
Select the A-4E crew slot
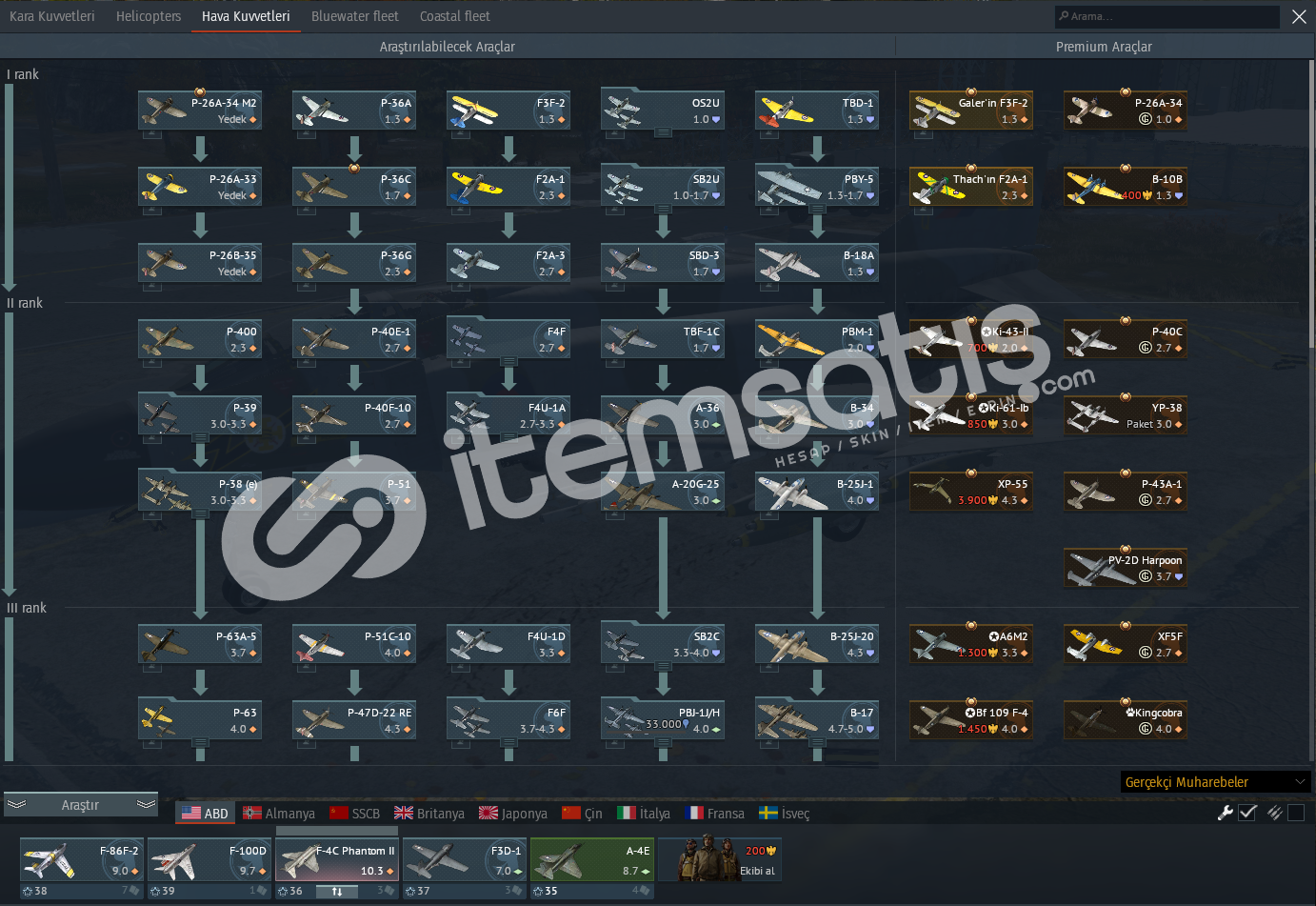point(592,867)
